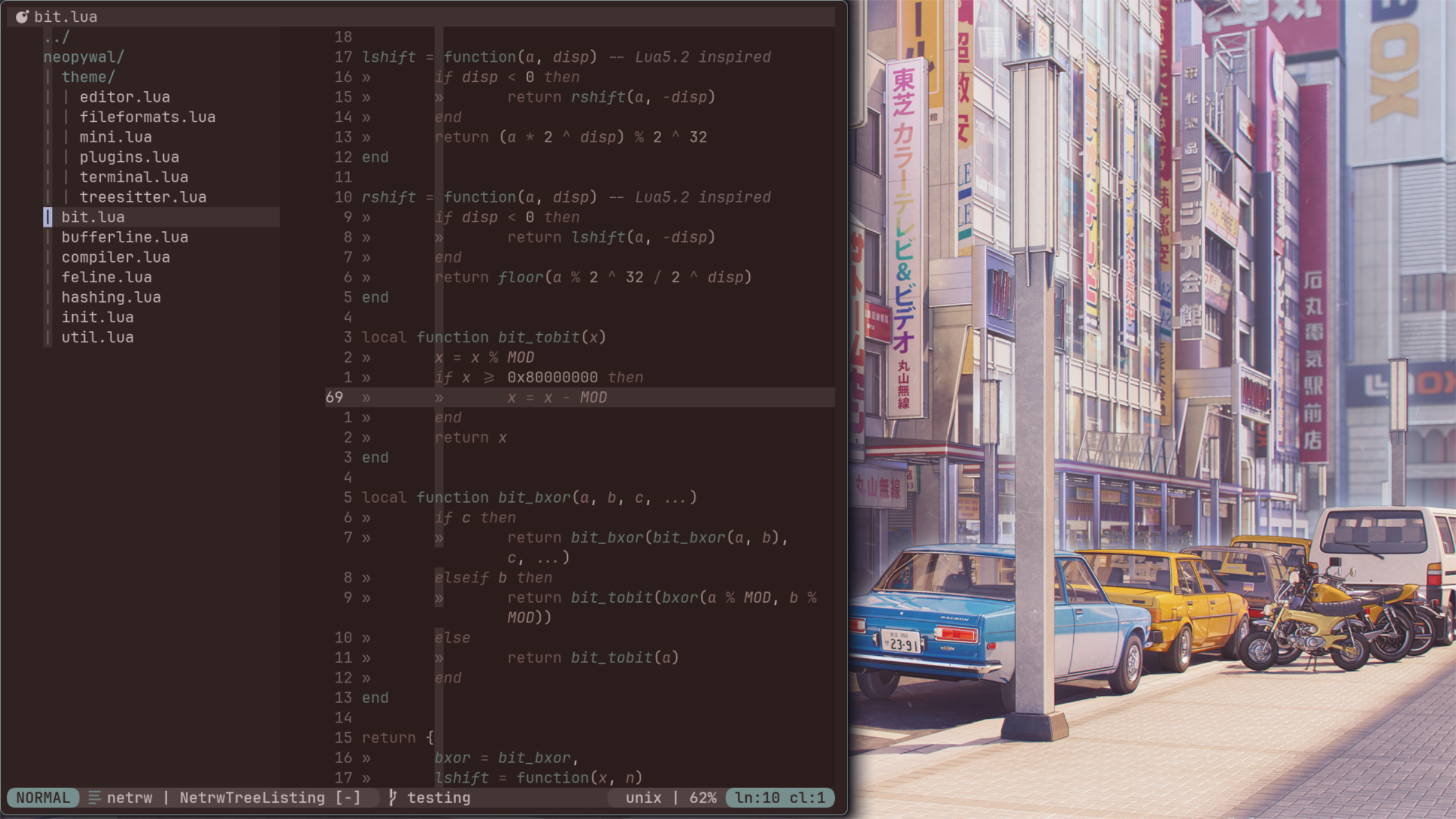Image resolution: width=1456 pixels, height=819 pixels.
Task: Click the testing branch name in statusline
Action: (439, 797)
